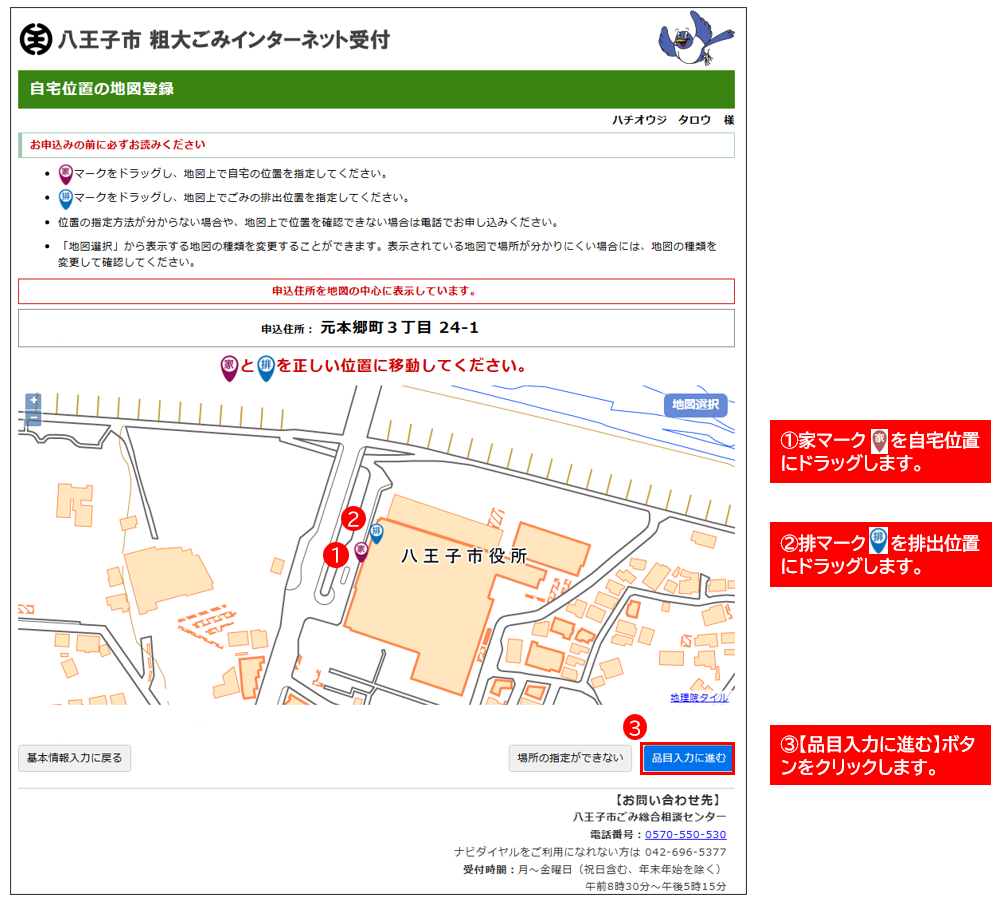Click phone number link 0570-550-530

tap(685, 834)
